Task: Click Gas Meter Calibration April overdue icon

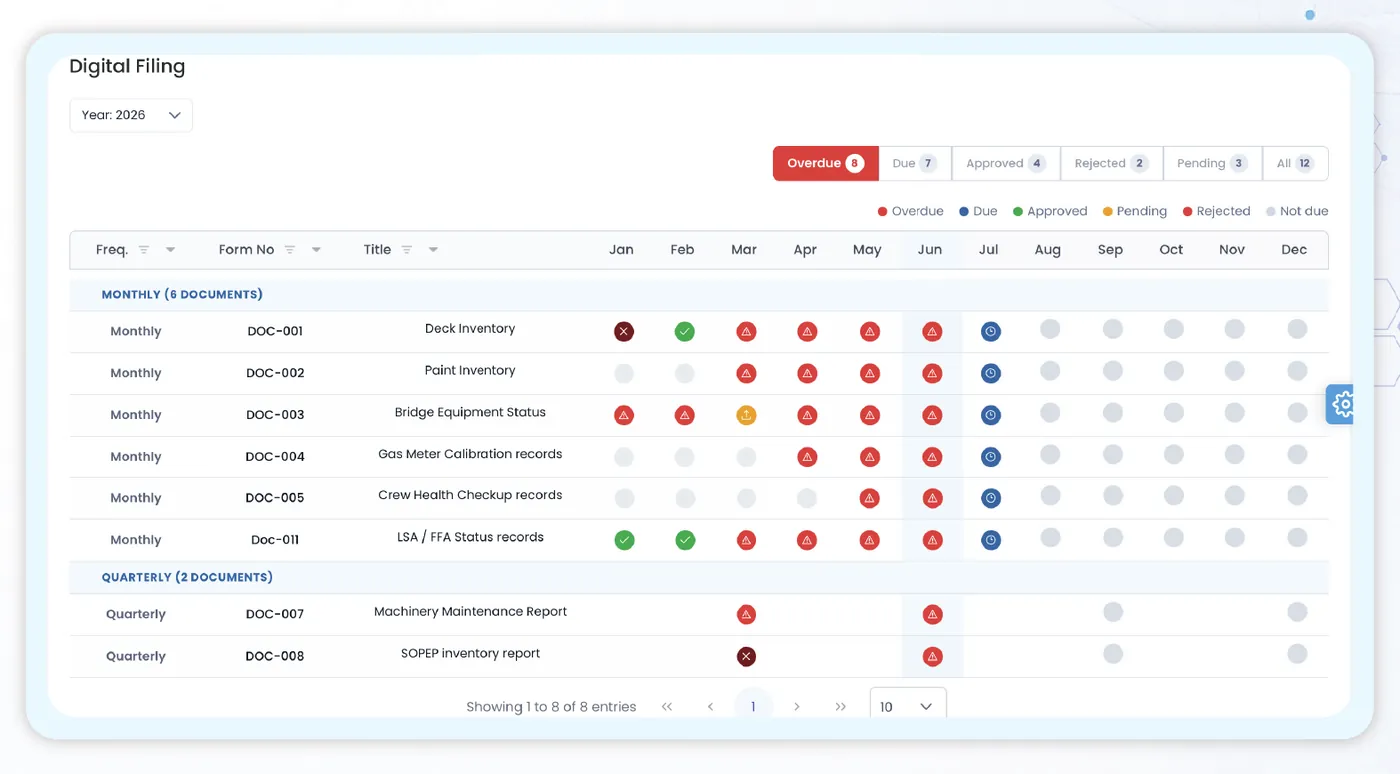Action: click(807, 457)
